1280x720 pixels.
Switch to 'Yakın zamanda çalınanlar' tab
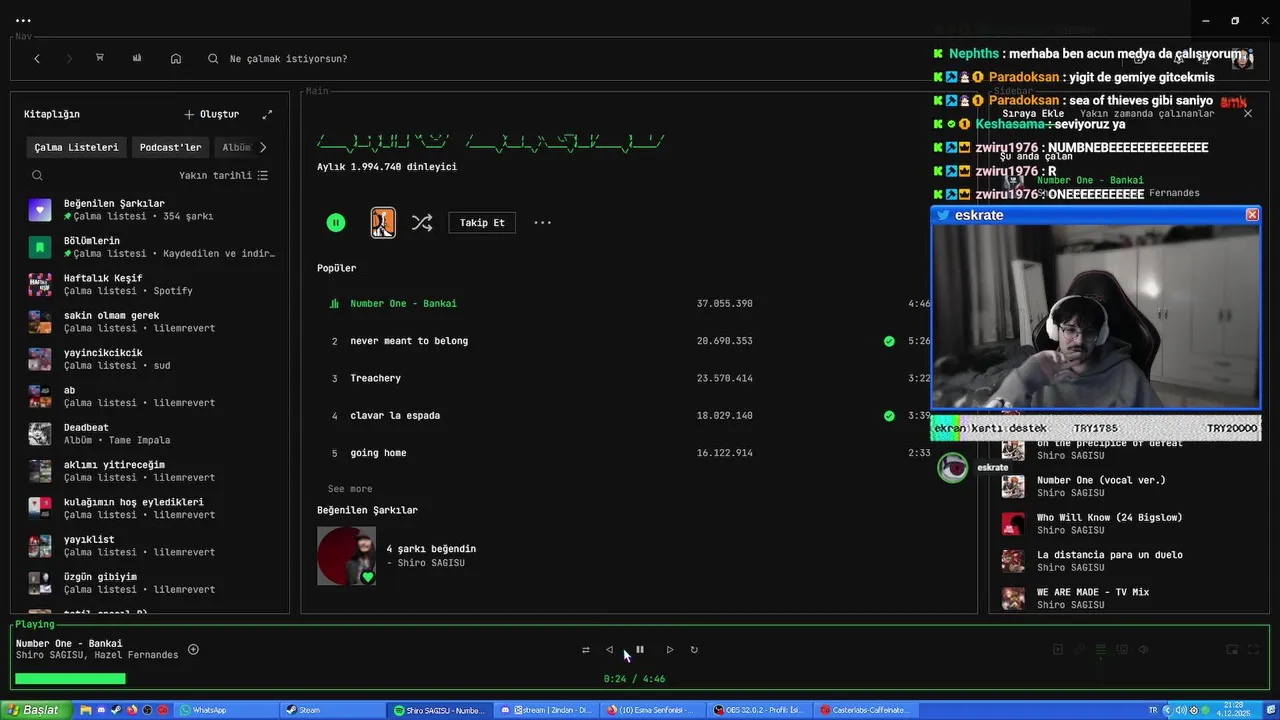(1147, 114)
